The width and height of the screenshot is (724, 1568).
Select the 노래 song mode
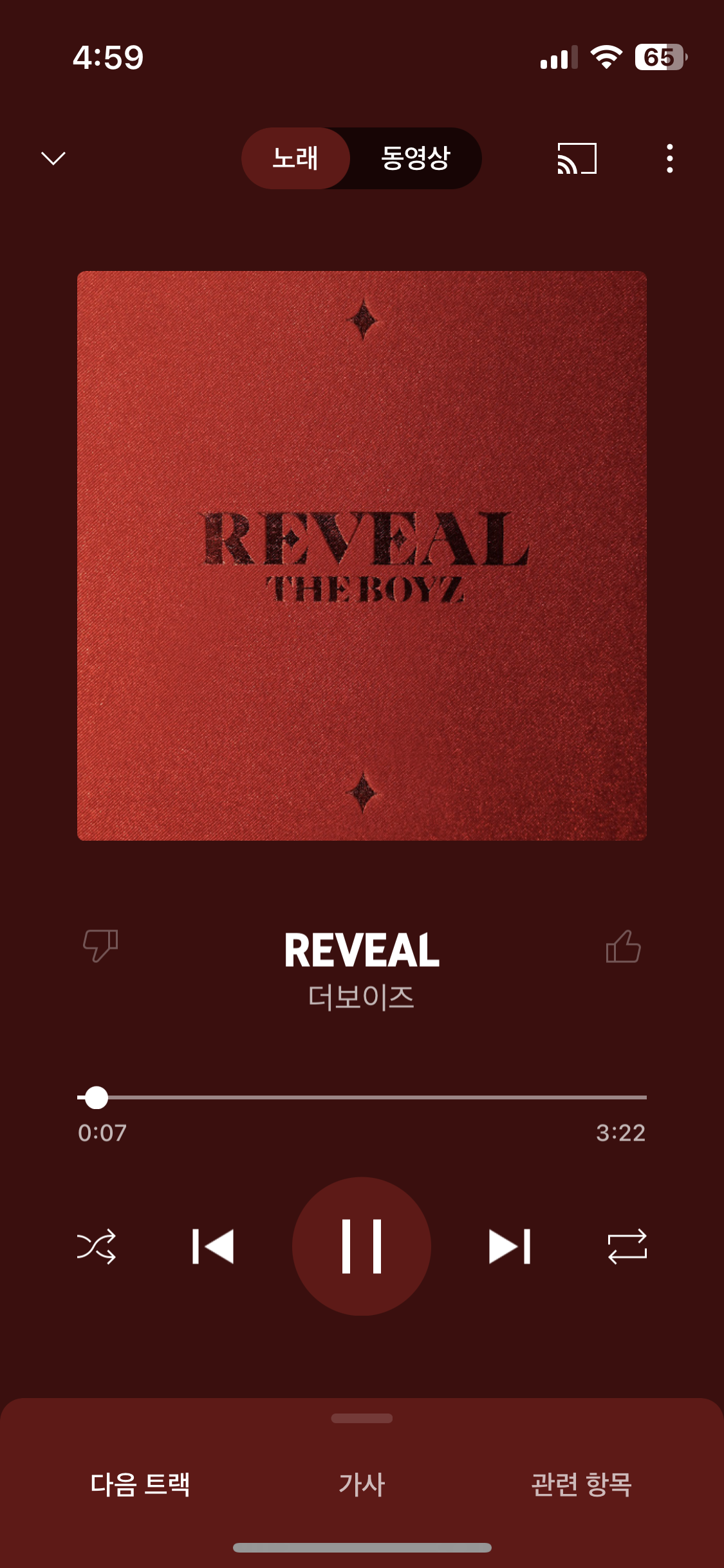tap(295, 158)
